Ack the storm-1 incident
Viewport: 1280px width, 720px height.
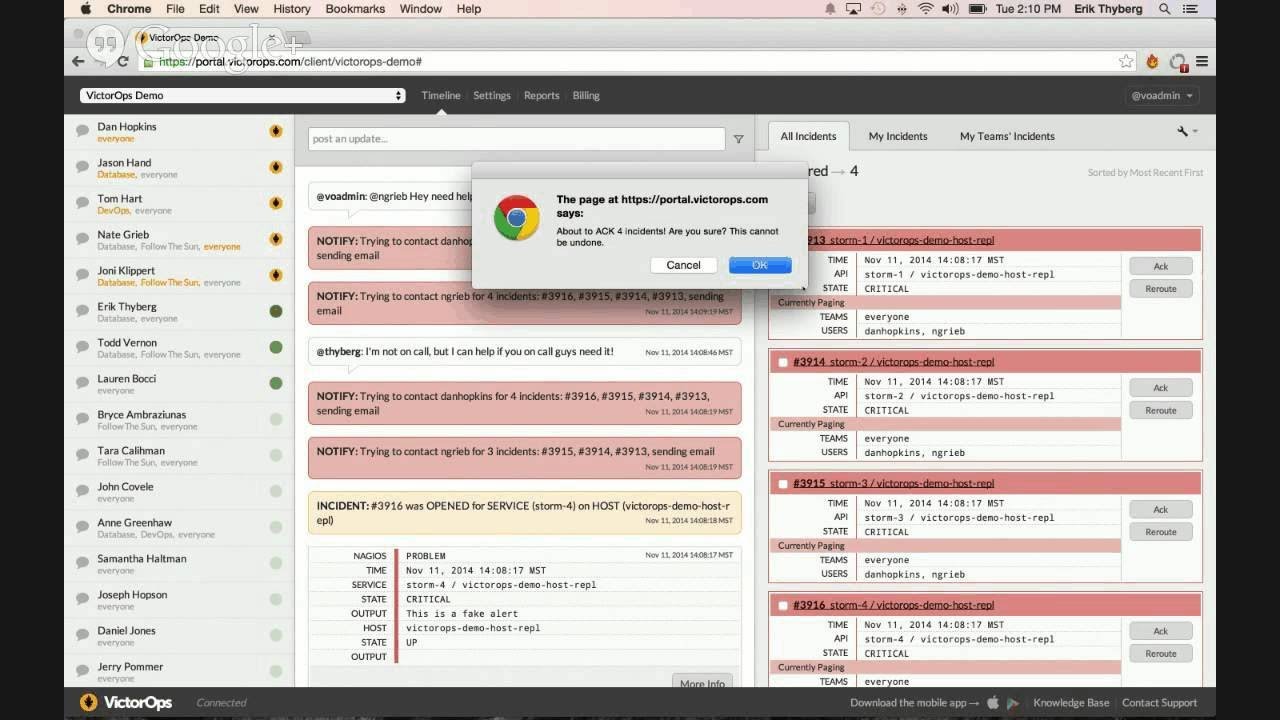[x=1161, y=266]
